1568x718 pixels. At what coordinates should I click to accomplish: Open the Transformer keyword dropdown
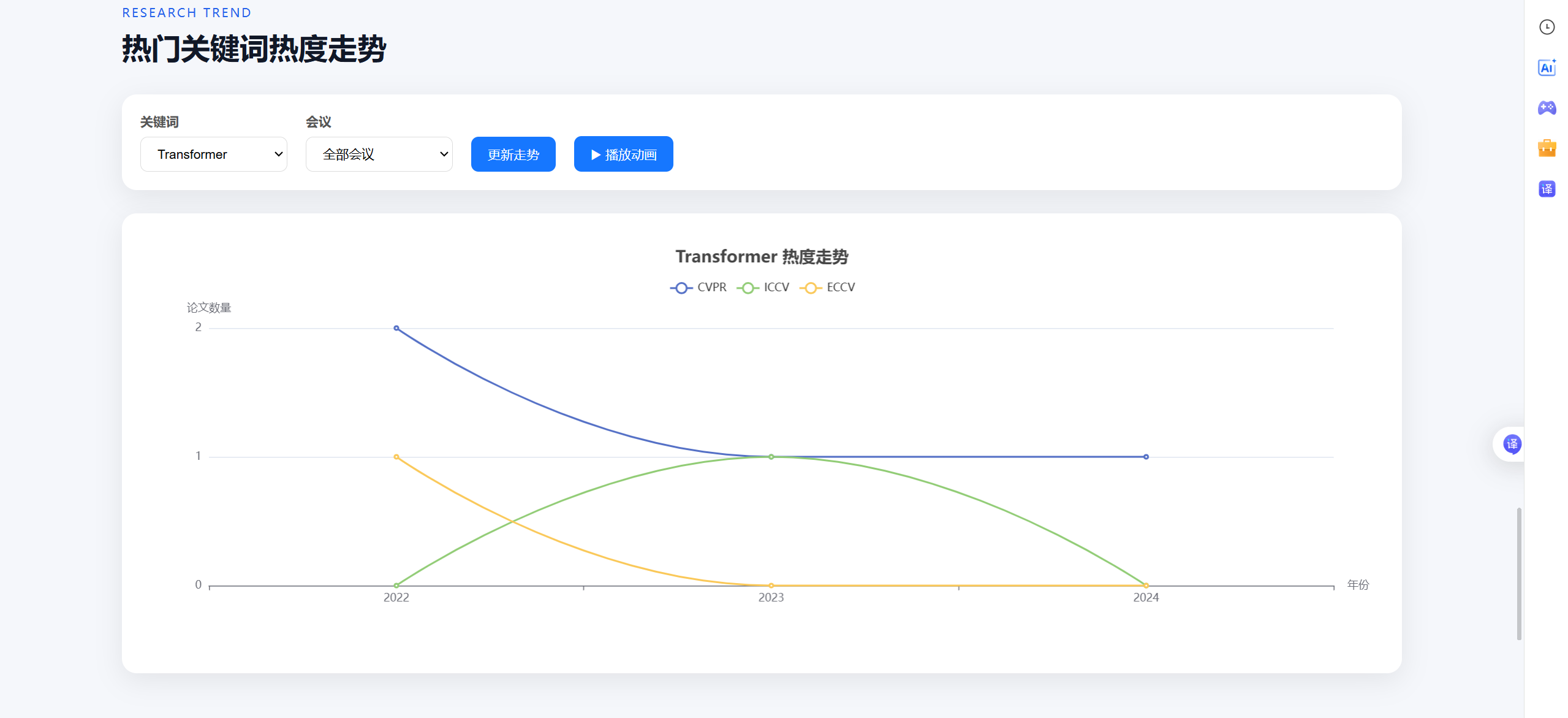pos(214,155)
